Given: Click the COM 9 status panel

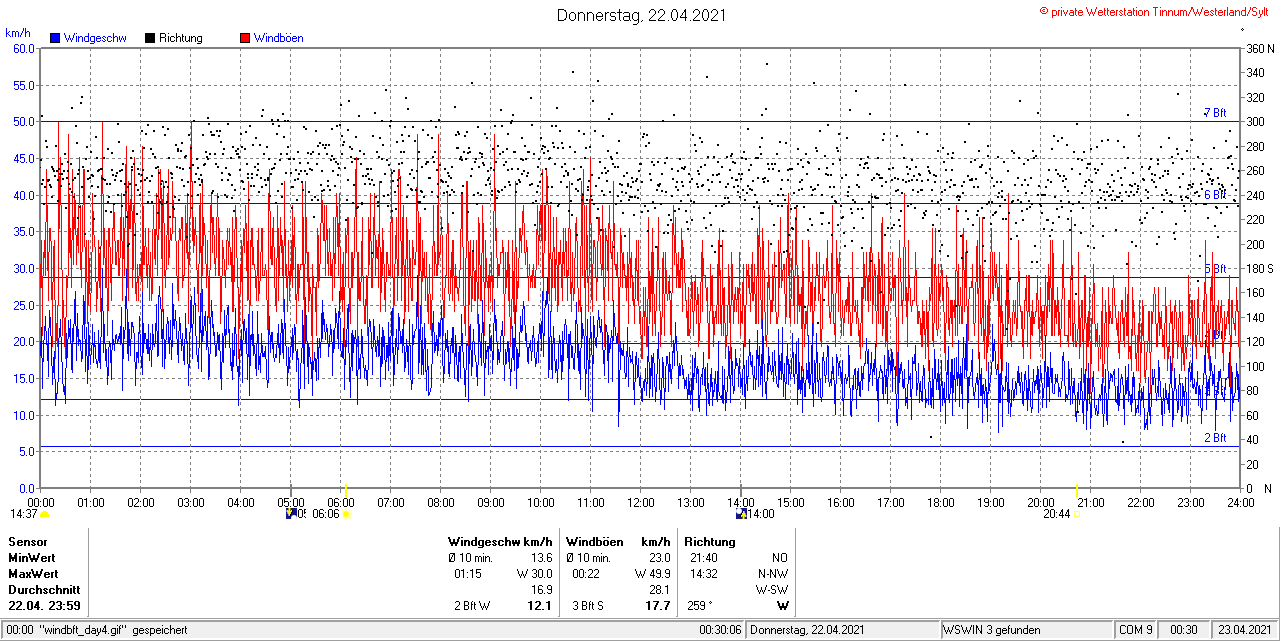Looking at the screenshot, I should click(1136, 630).
